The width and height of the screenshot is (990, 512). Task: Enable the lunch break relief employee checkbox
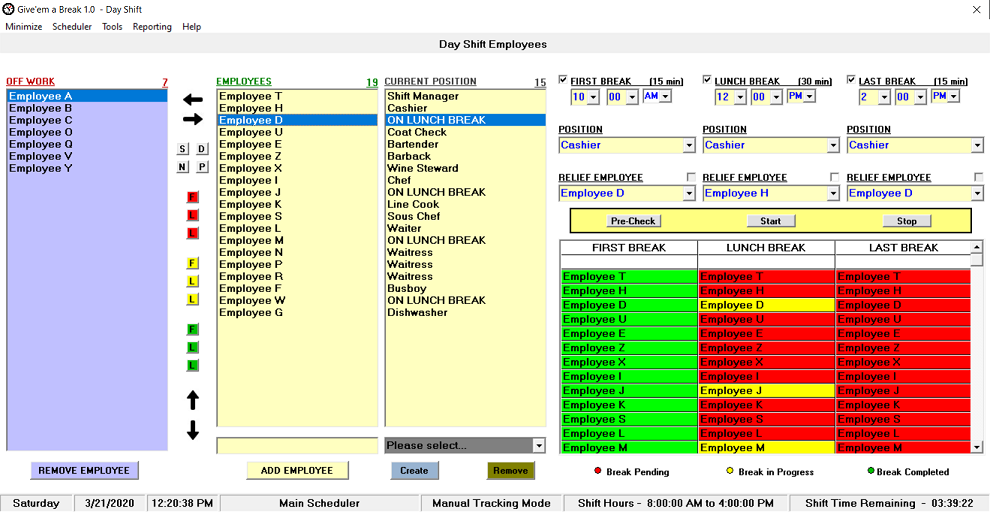(836, 177)
